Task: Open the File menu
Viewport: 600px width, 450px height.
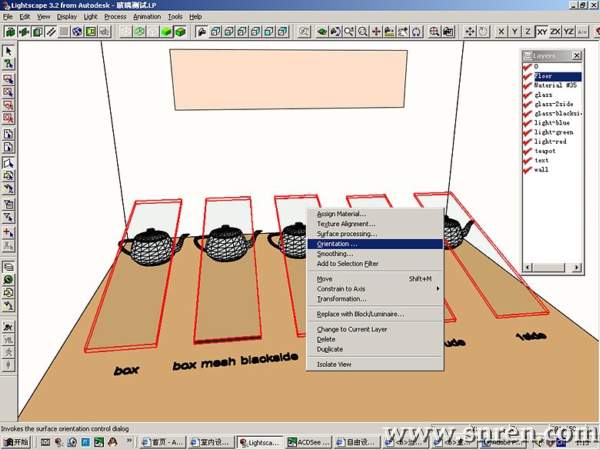Action: coord(8,17)
